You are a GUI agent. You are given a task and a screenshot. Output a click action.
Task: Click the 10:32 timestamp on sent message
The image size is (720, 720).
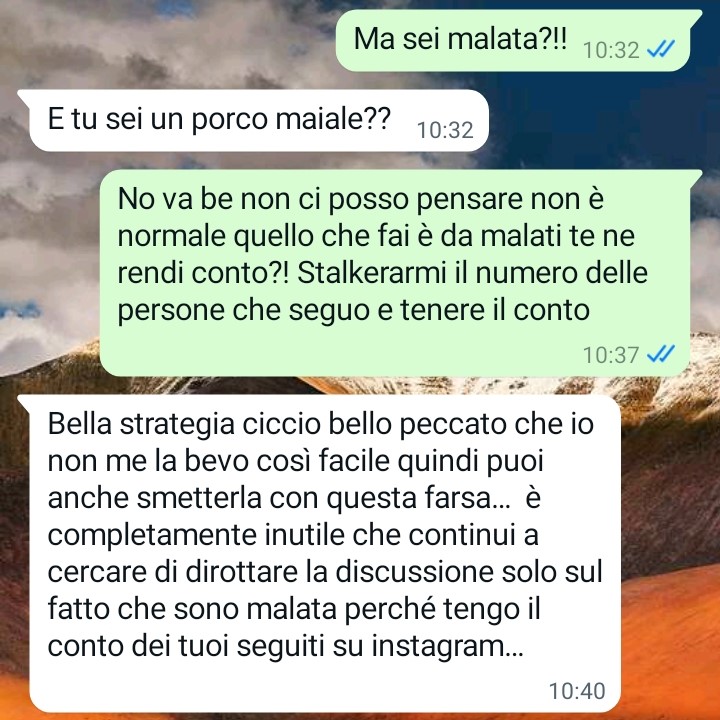pyautogui.click(x=611, y=50)
